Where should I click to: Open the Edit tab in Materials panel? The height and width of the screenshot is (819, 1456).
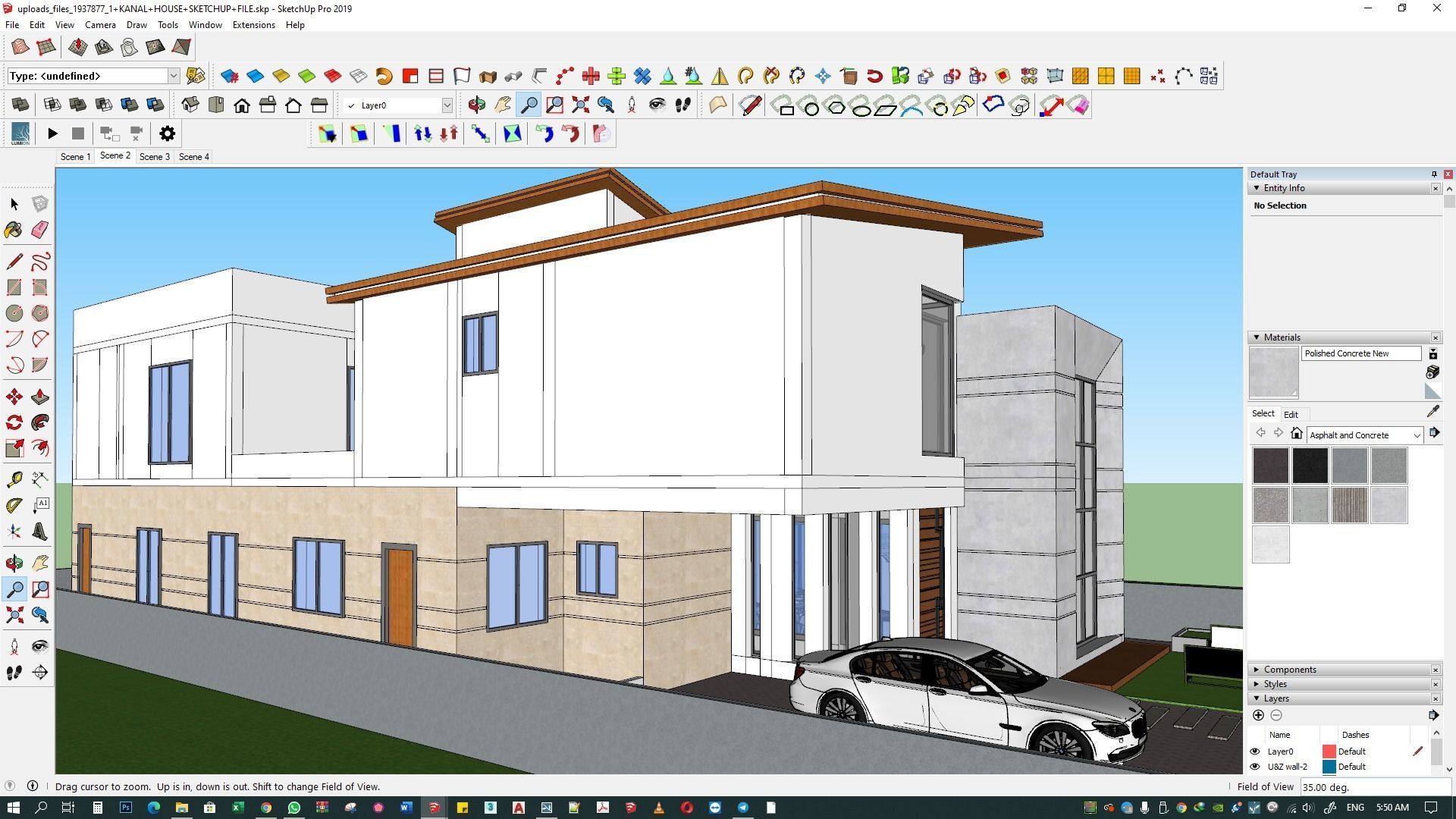1291,415
